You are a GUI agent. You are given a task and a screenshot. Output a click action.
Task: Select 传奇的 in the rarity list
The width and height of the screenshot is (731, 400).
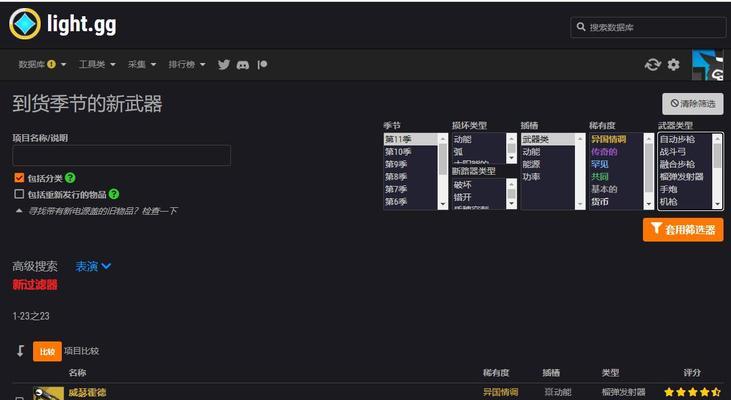616,152
